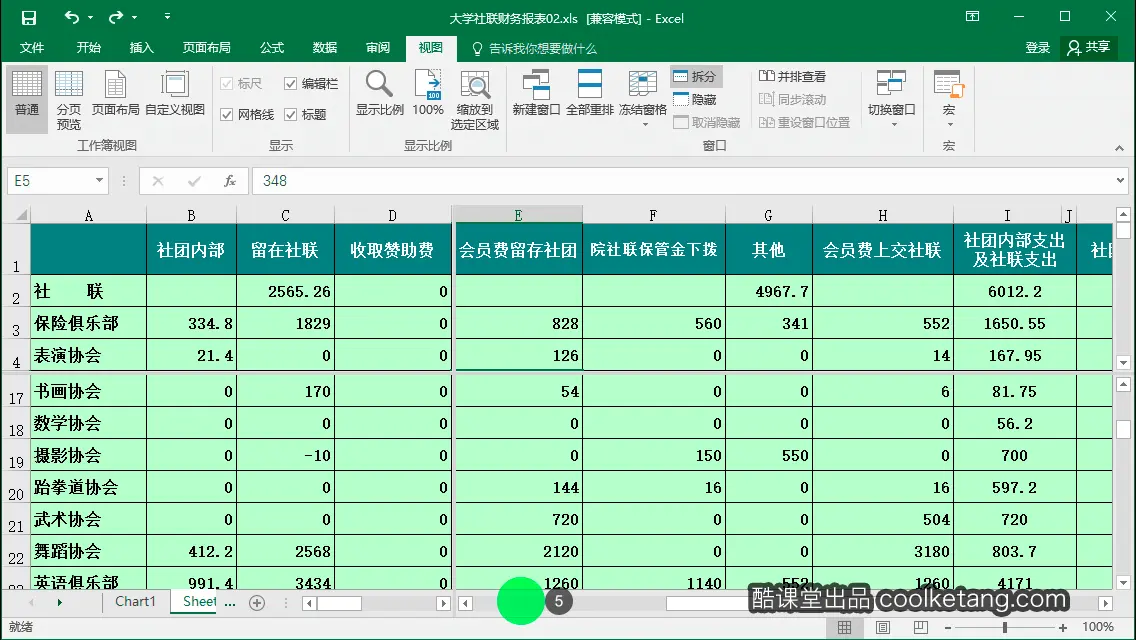1136x640 pixels.
Task: Open the Review (审阅) tab
Action: coord(377,48)
